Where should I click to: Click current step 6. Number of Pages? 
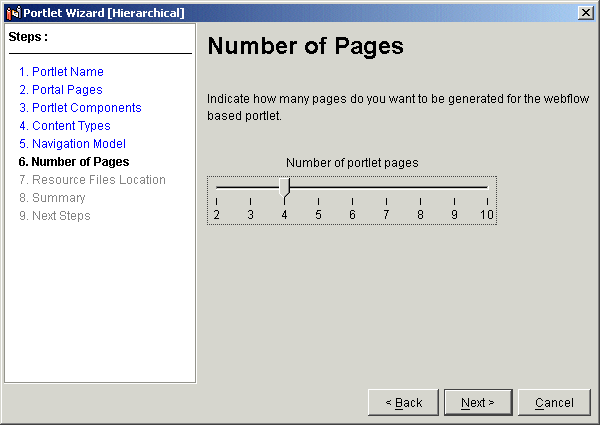pyautogui.click(x=74, y=161)
